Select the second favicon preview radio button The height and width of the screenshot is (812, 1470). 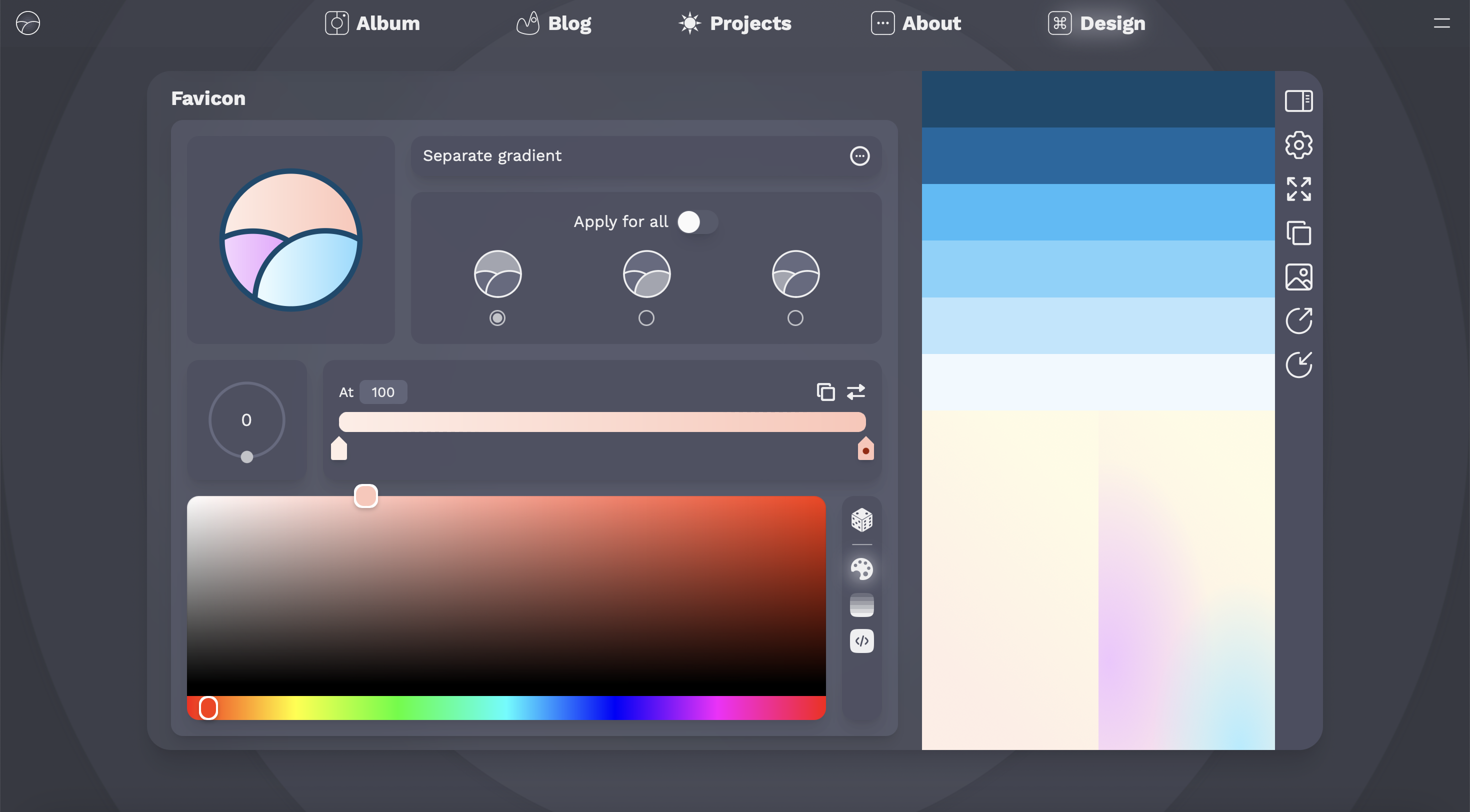[x=646, y=318]
